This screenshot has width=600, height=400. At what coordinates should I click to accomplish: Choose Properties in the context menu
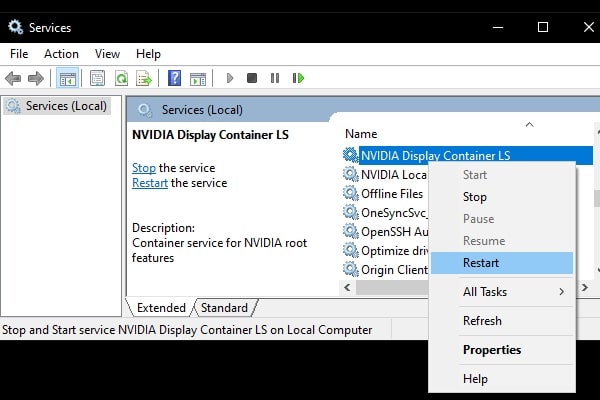pyautogui.click(x=502, y=350)
